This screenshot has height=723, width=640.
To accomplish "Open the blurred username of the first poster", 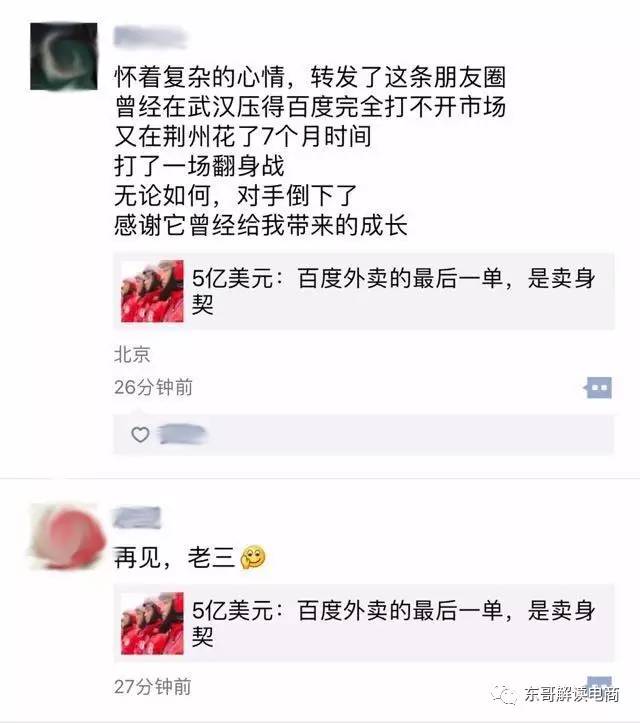I will (x=150, y=37).
